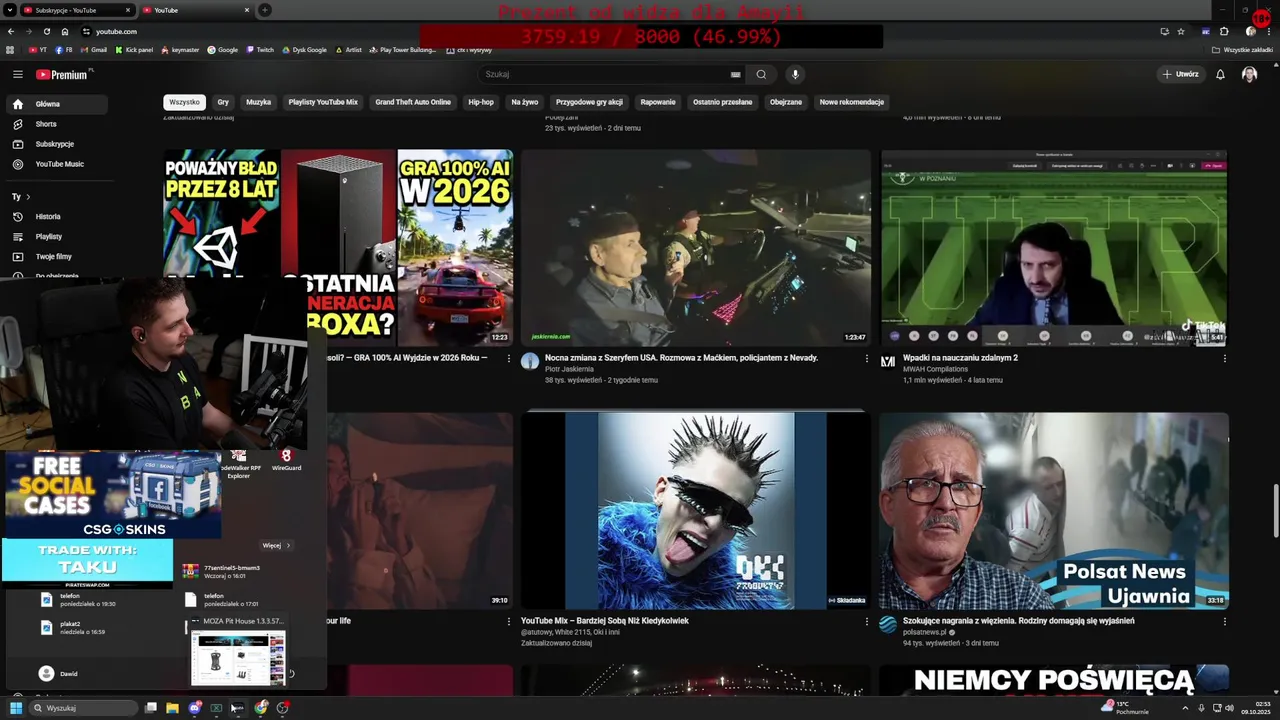The height and width of the screenshot is (720, 1280).
Task: Go to Główna in the sidebar
Action: (56, 104)
